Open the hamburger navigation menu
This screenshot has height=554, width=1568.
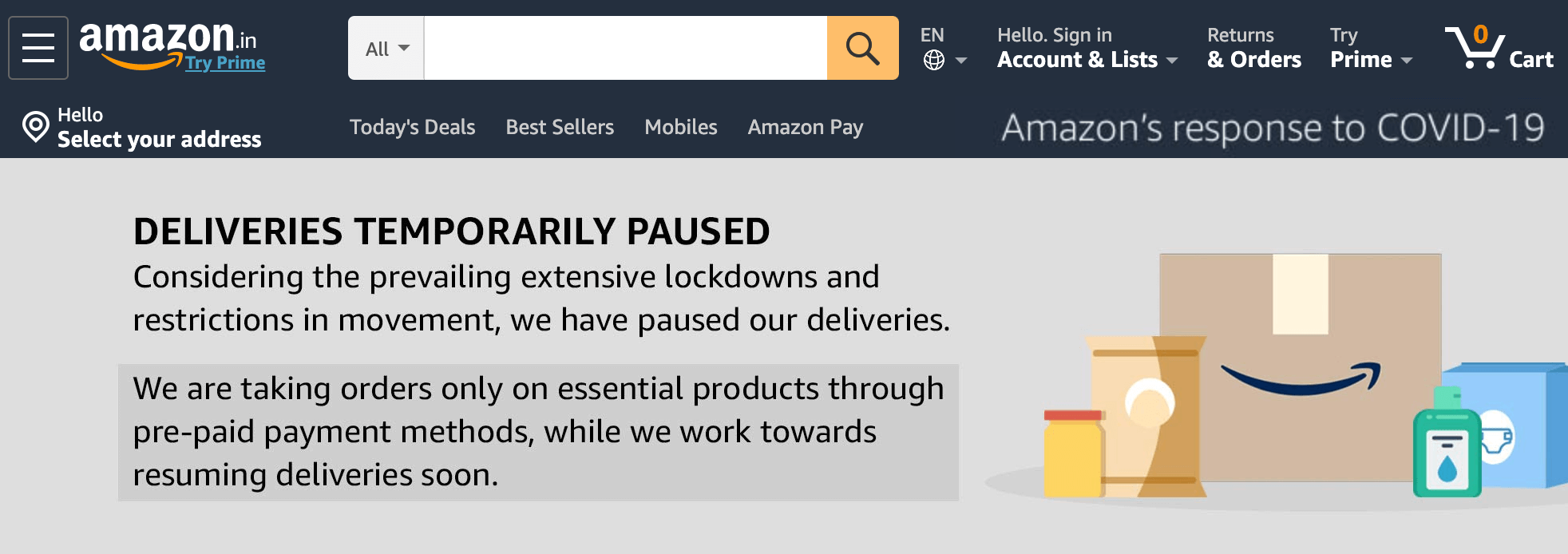pyautogui.click(x=38, y=48)
